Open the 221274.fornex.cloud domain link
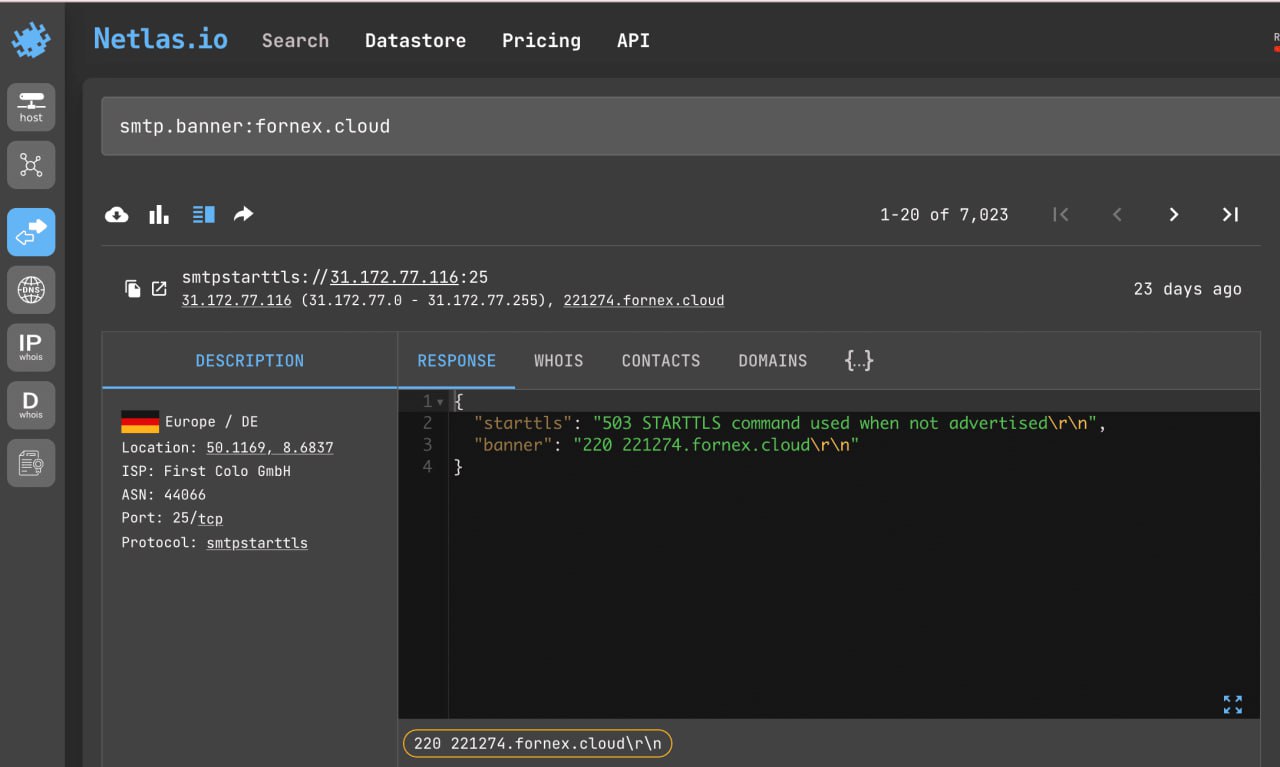Screen dimensions: 1280x767 (644, 300)
